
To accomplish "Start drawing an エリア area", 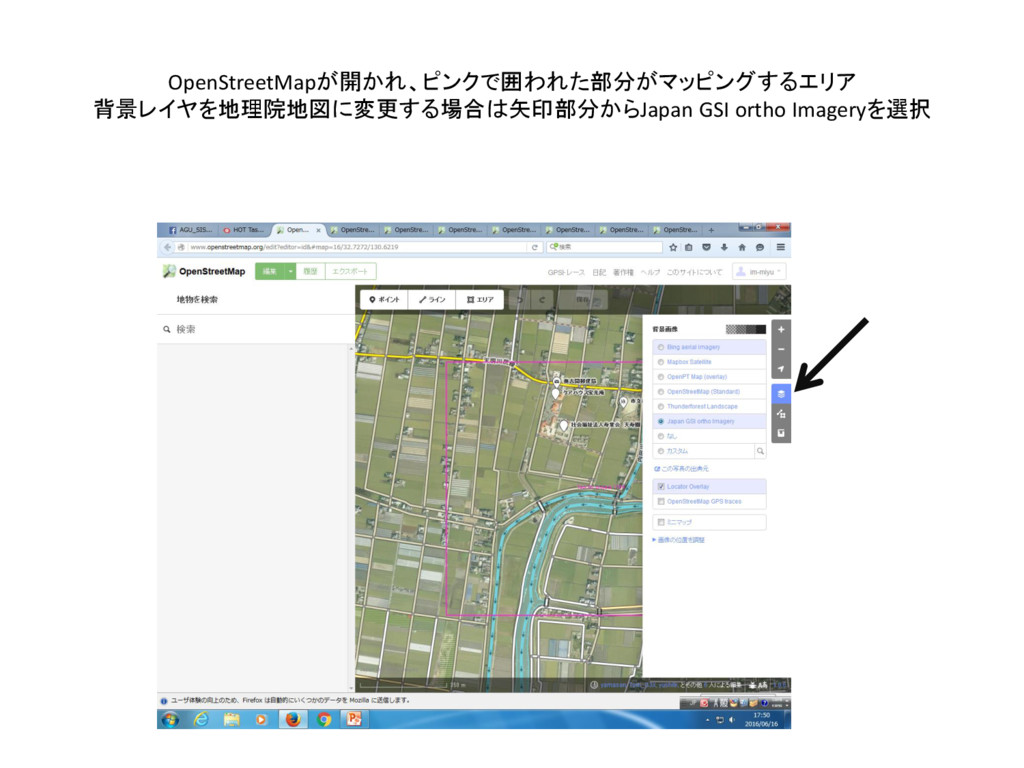I will click(x=480, y=300).
